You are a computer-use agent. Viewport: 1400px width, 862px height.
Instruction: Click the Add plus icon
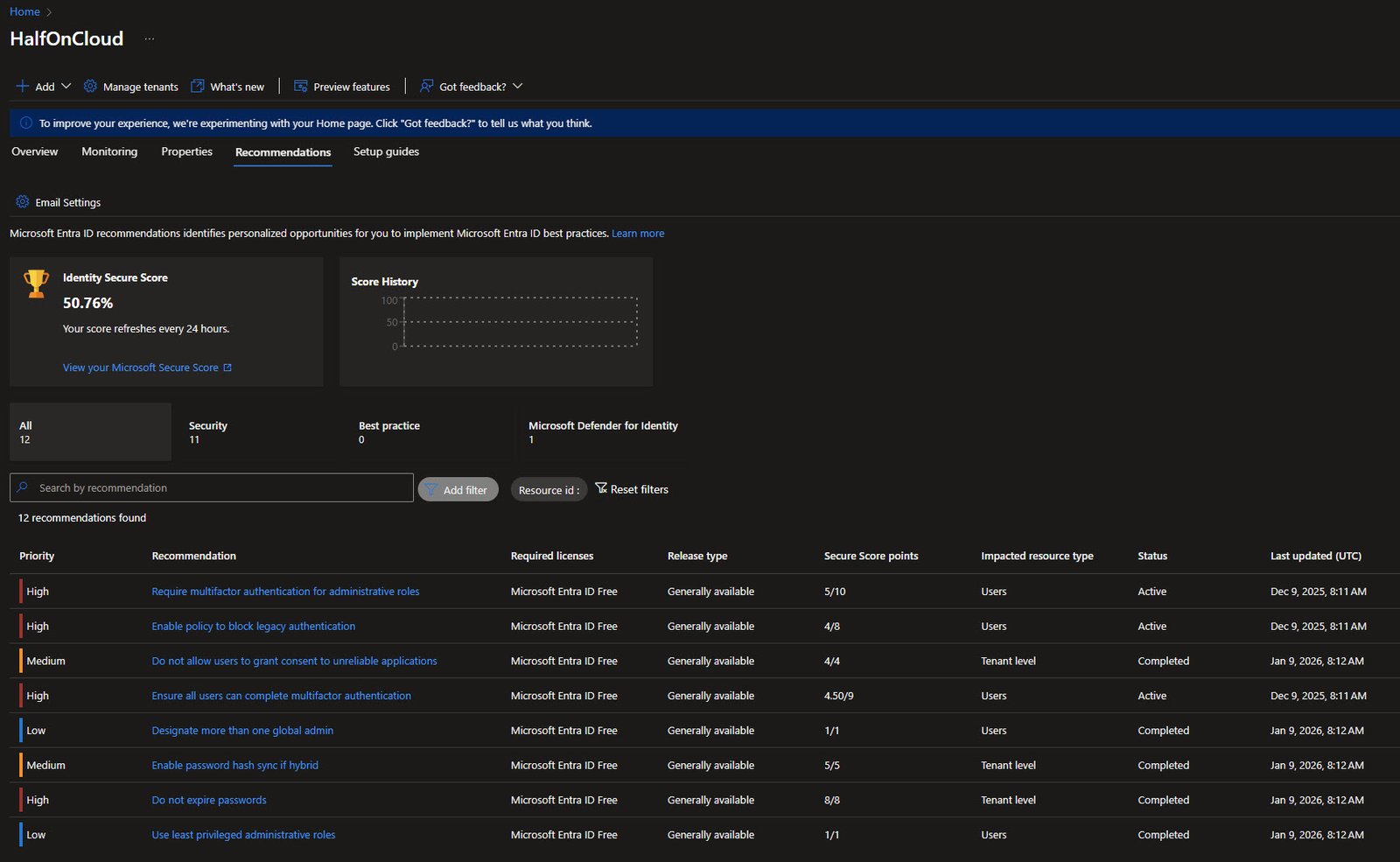click(x=23, y=86)
